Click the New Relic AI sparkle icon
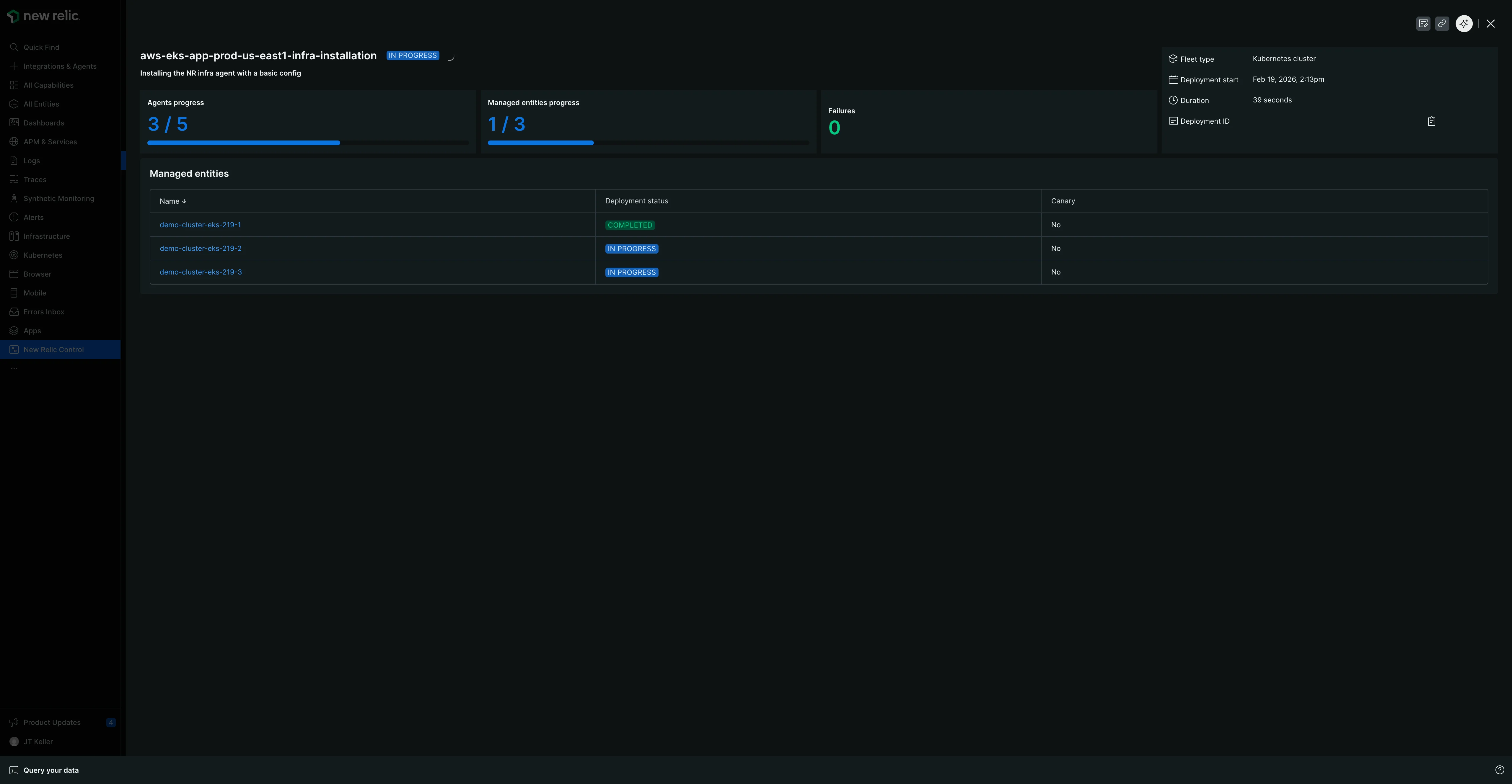Image resolution: width=1512 pixels, height=784 pixels. pos(1464,24)
